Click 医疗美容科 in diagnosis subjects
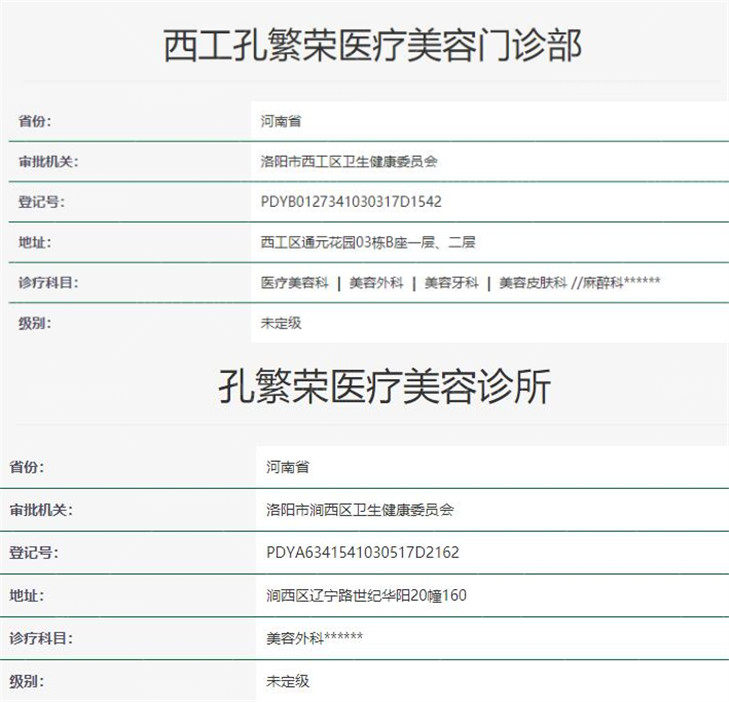729x702 pixels. [294, 282]
